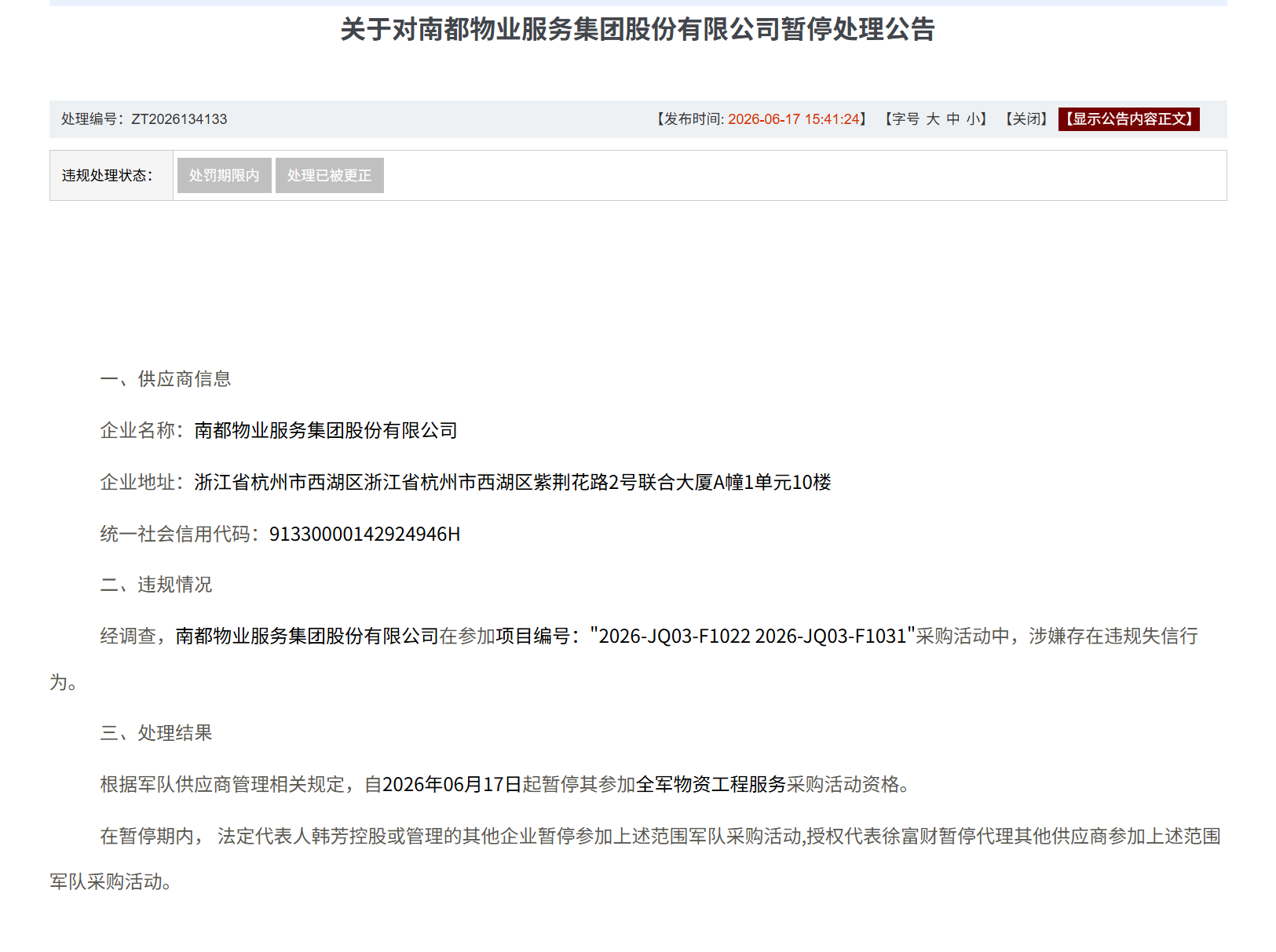Set font size to 小

[x=974, y=119]
